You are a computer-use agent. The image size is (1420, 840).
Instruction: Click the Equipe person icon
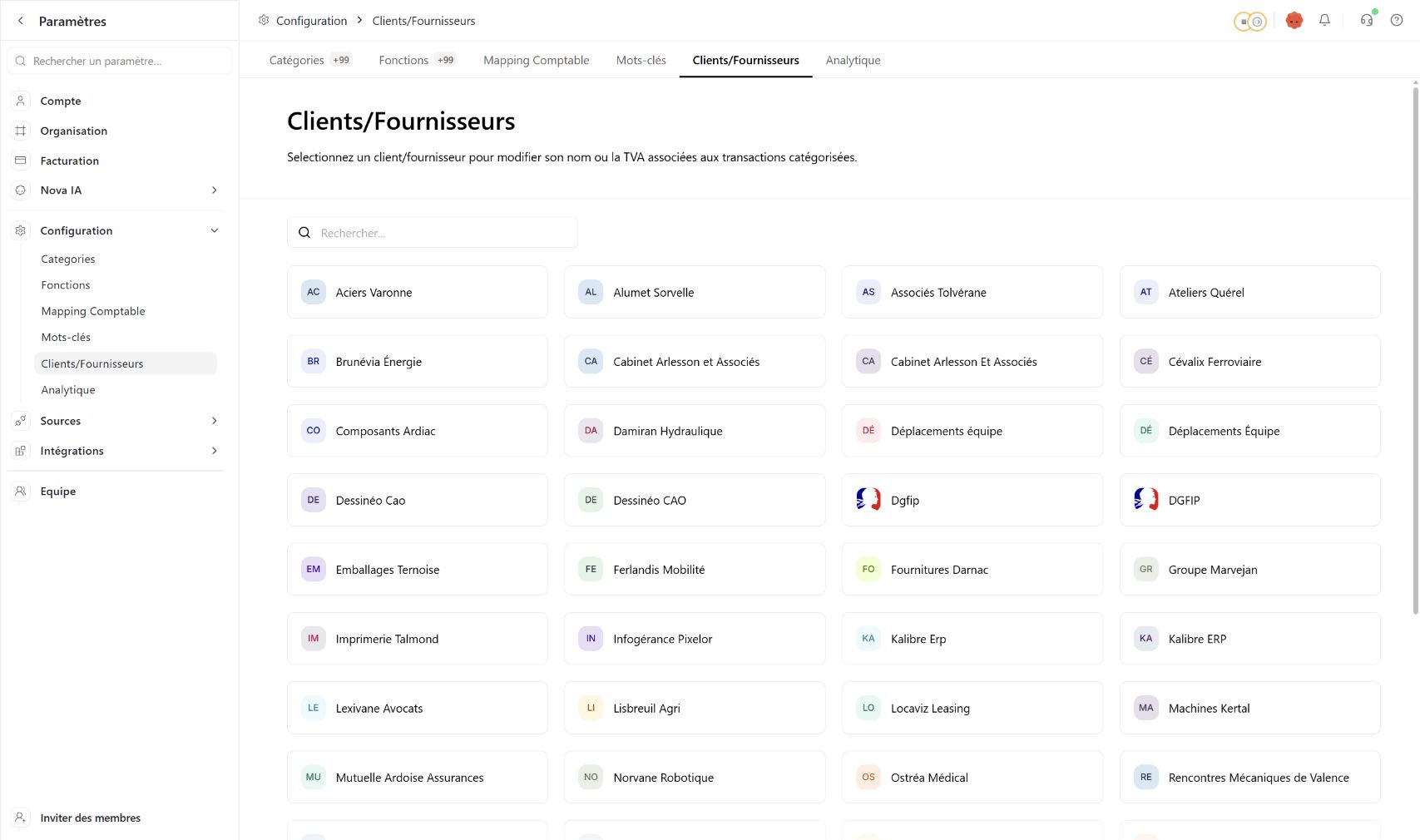21,492
